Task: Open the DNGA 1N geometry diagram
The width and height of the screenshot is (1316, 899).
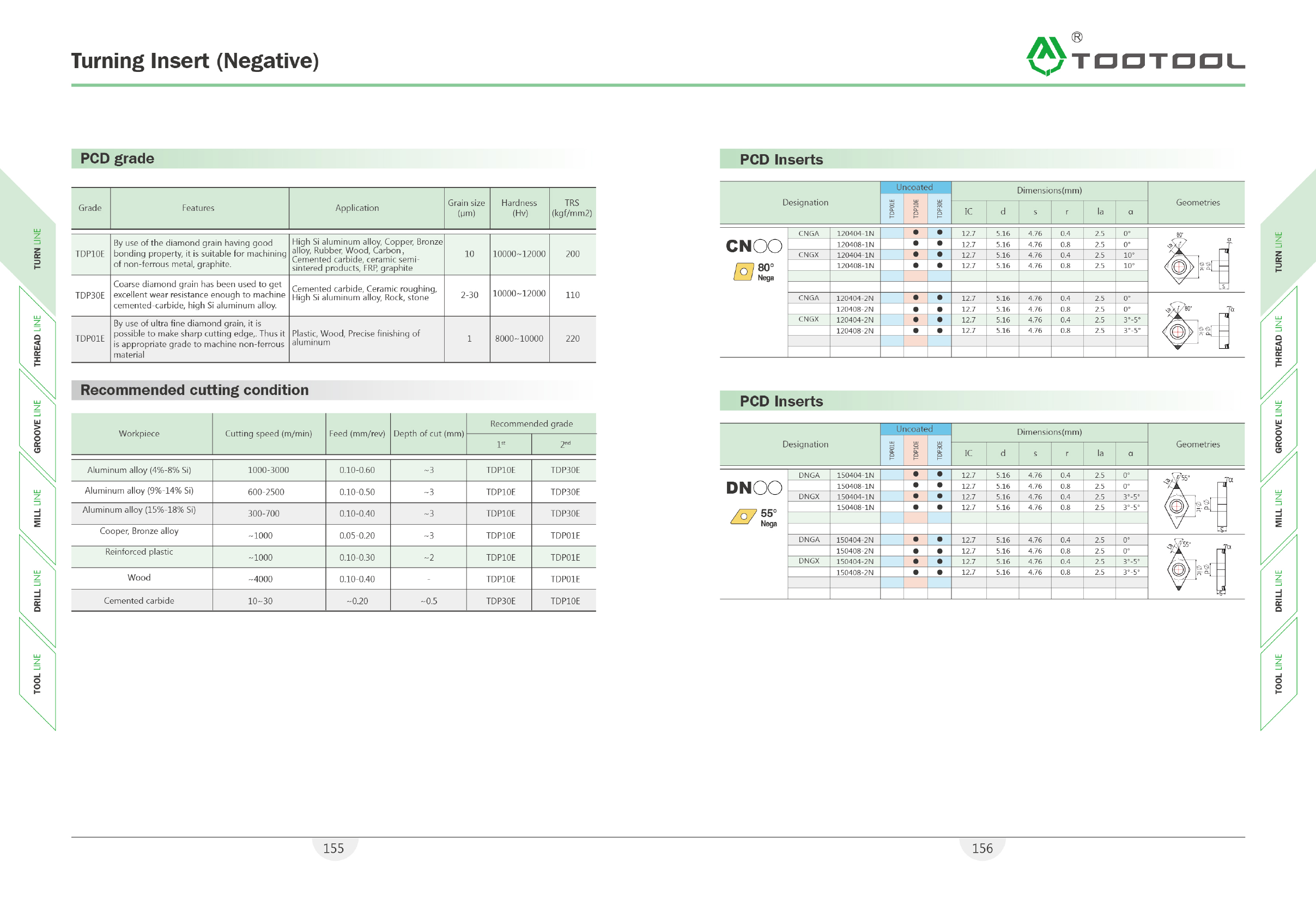Action: pyautogui.click(x=1198, y=502)
